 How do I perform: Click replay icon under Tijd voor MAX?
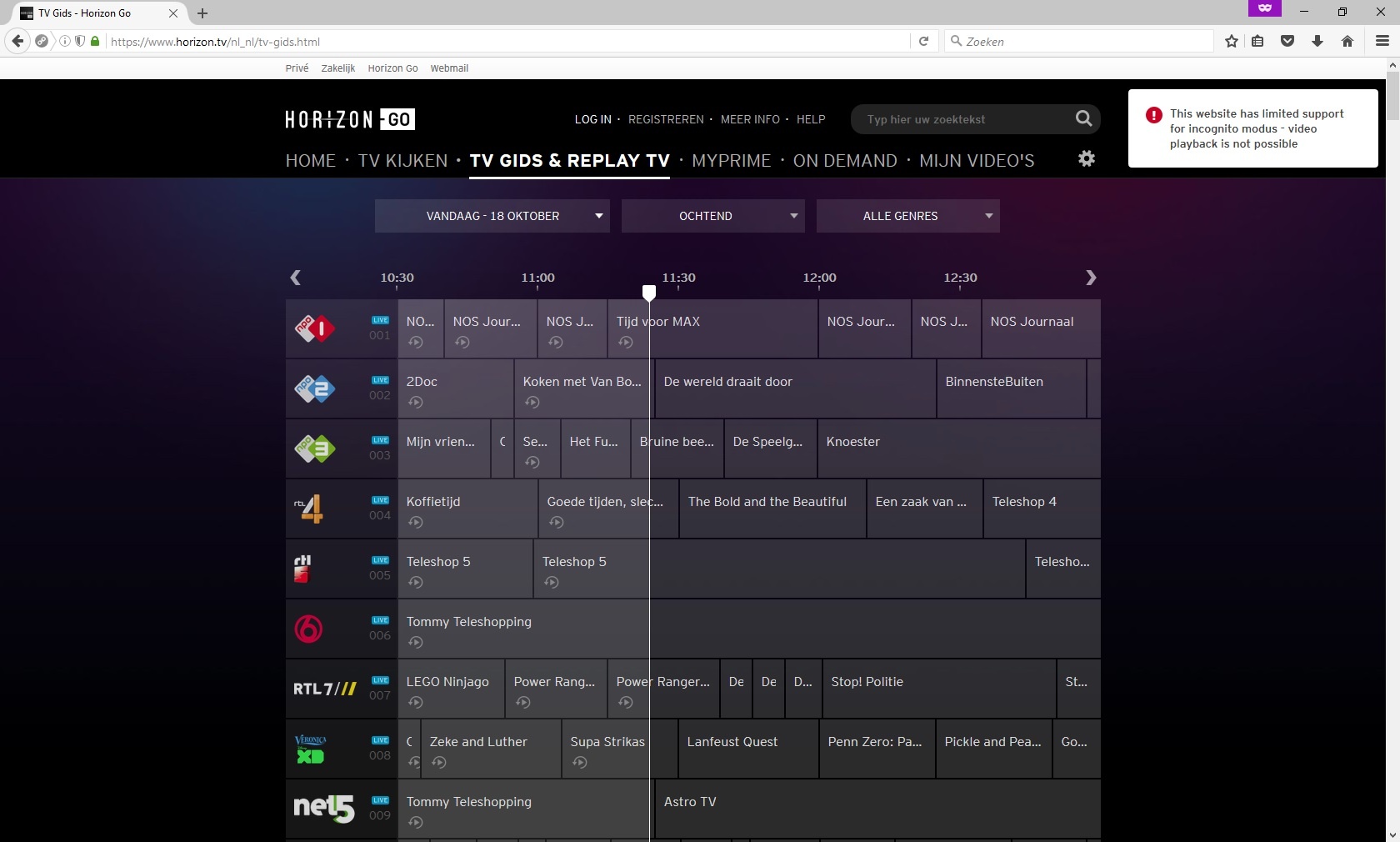coord(626,342)
